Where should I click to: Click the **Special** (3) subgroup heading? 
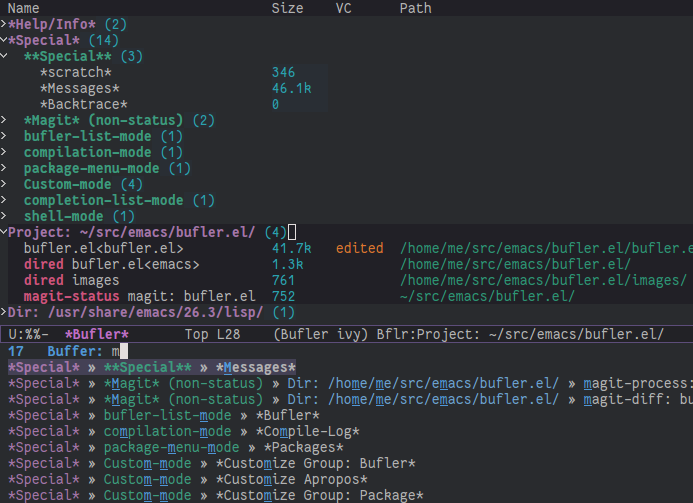click(x=83, y=56)
